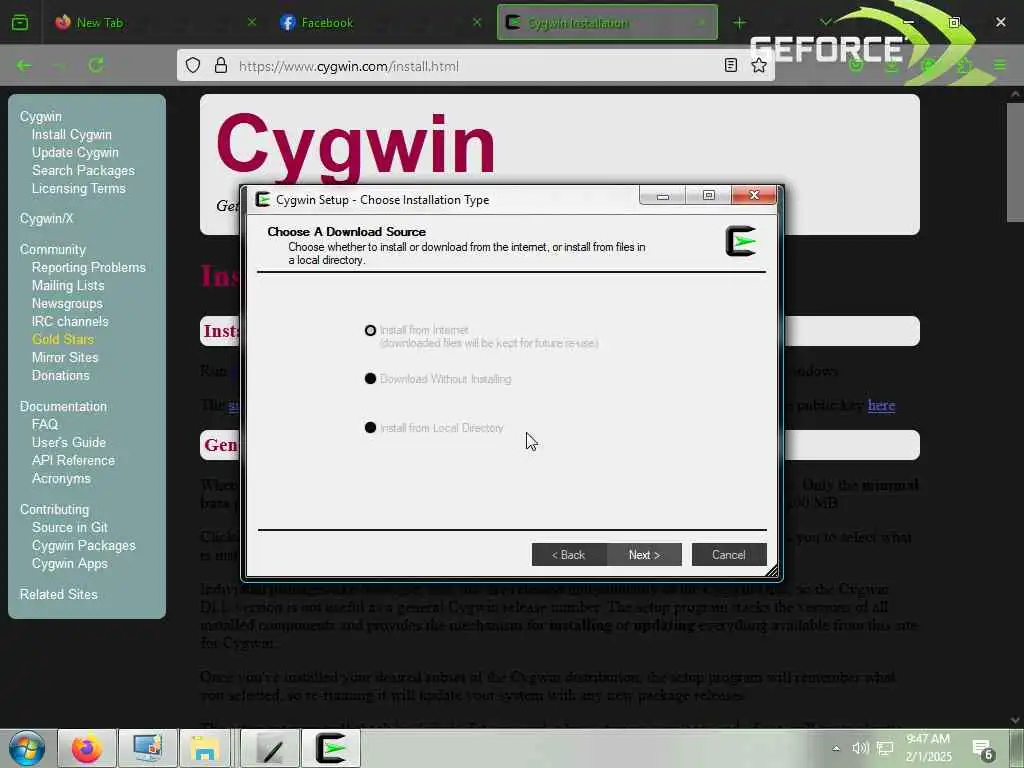This screenshot has height=768, width=1024.
Task: Click pen tablet app icon in taskbar
Action: pyautogui.click(x=271, y=748)
